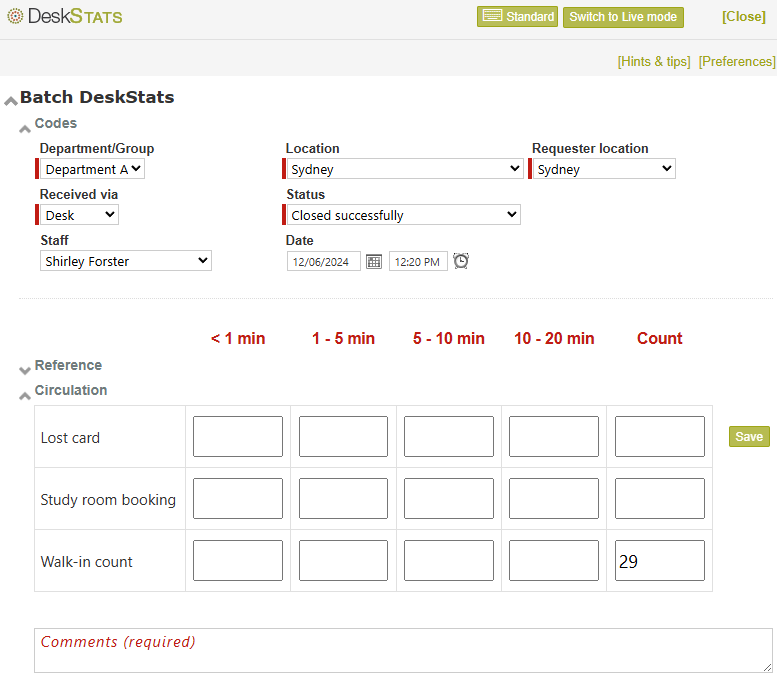Open the Department/Group dropdown
The image size is (777, 674).
(x=92, y=169)
